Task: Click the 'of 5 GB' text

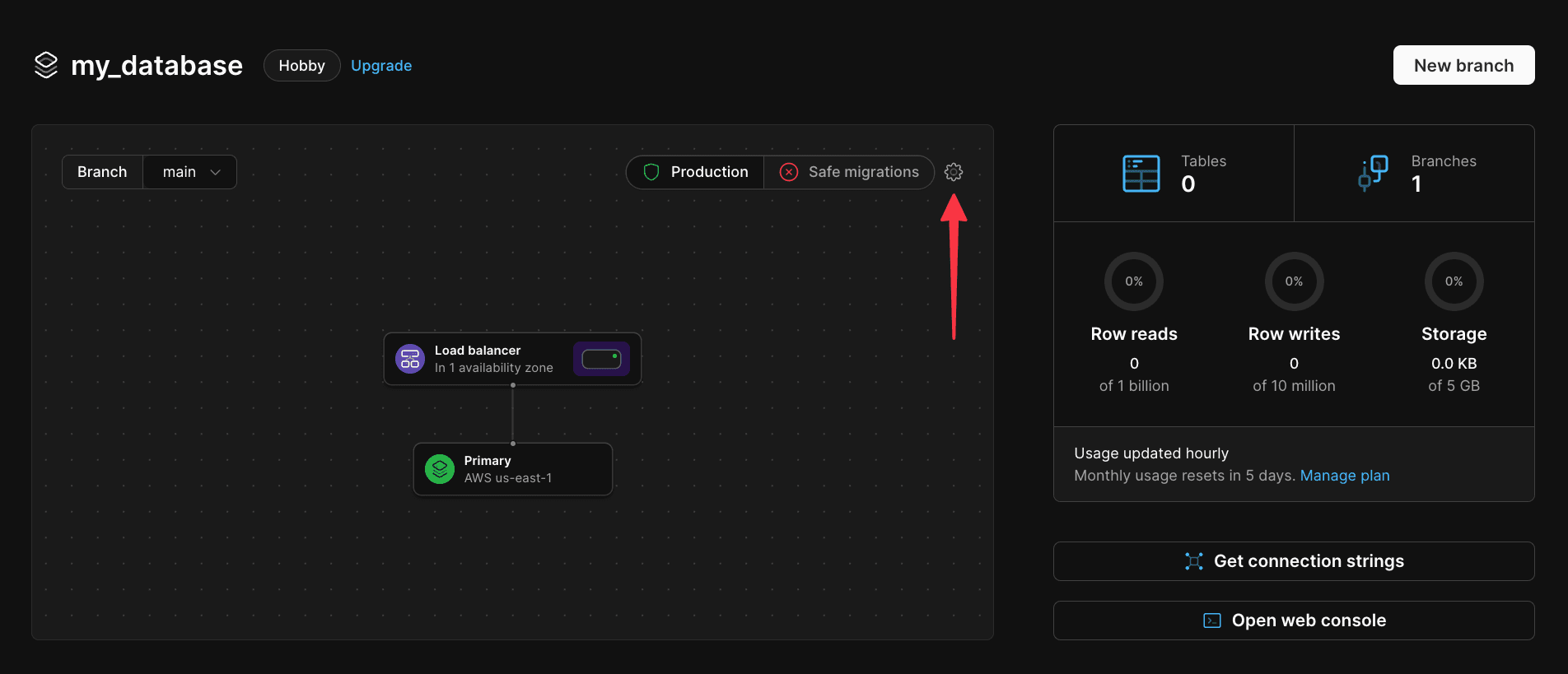Action: (1454, 386)
